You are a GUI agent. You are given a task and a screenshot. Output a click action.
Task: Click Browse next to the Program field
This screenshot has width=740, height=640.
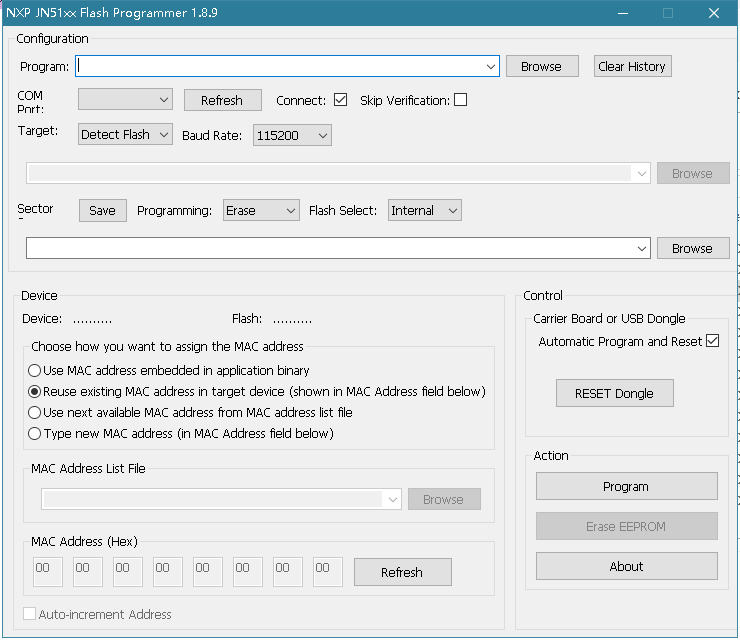(542, 67)
